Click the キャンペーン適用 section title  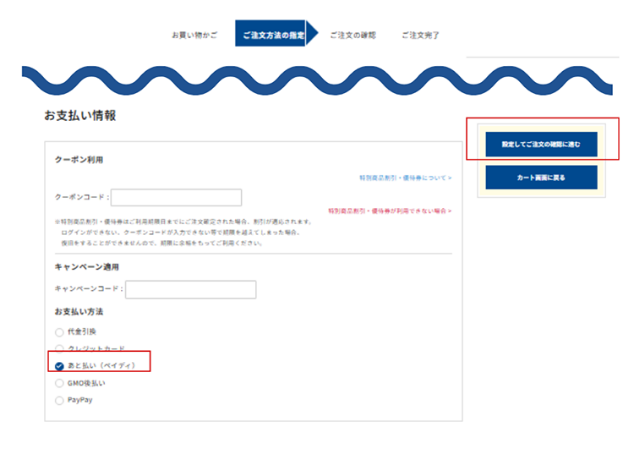(x=87, y=268)
